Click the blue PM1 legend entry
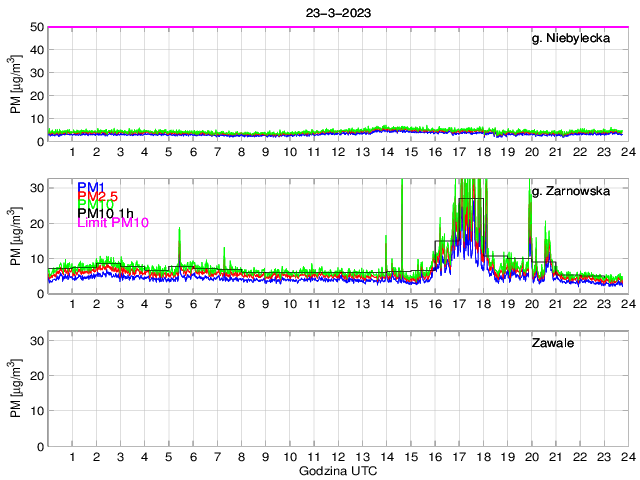The image size is (640, 480). (x=91, y=187)
